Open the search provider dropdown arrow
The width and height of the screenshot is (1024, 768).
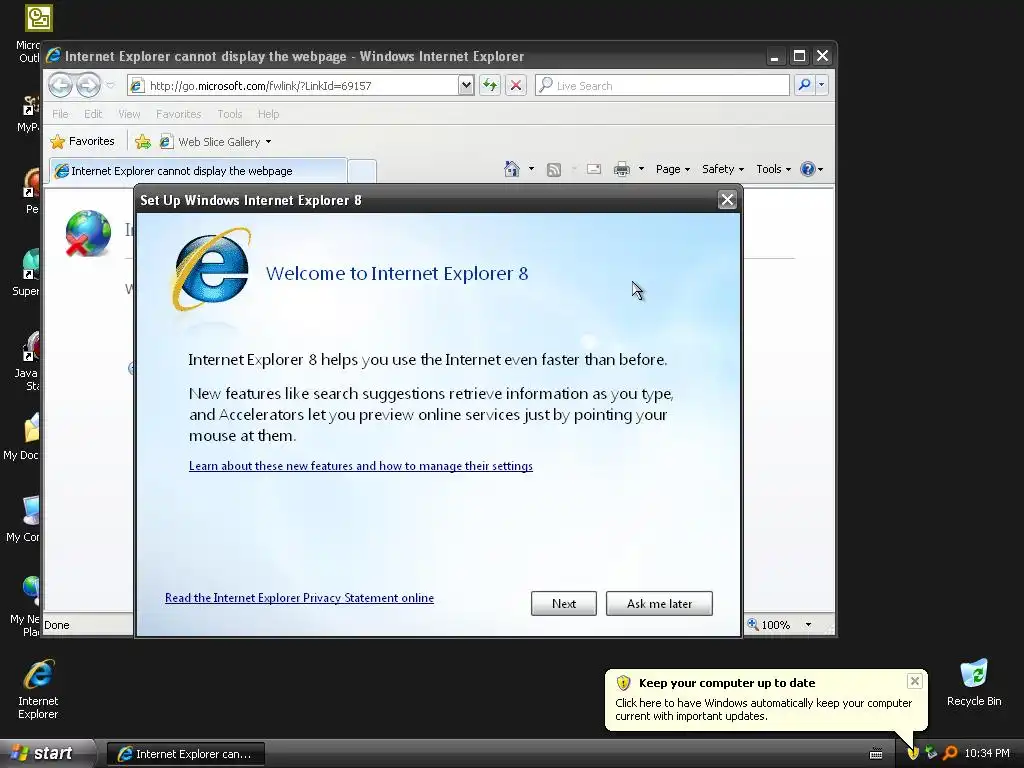tap(822, 85)
